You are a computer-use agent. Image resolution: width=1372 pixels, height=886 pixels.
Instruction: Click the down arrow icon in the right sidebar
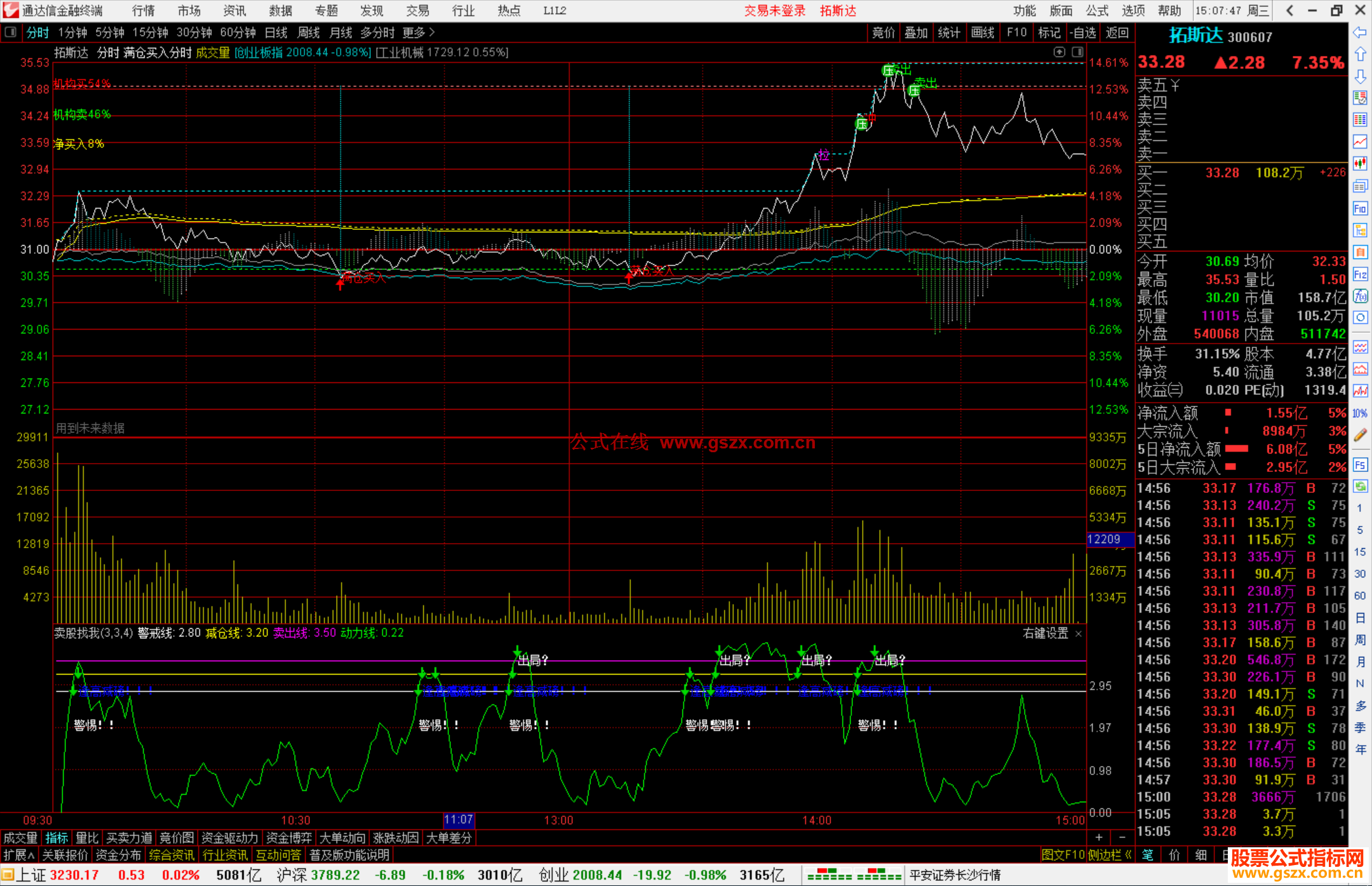click(1360, 76)
